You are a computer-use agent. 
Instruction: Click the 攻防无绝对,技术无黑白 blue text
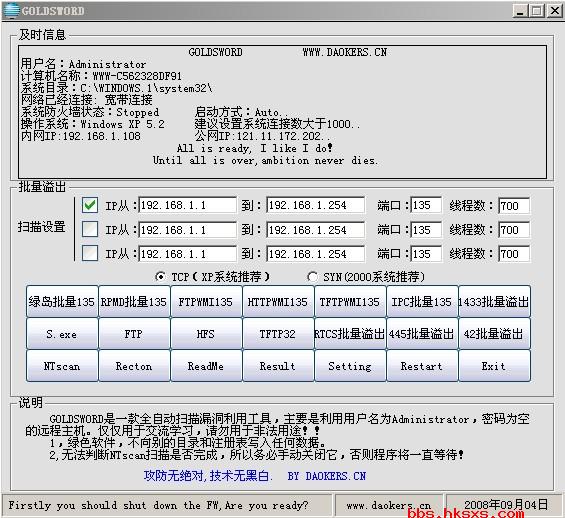[x=208, y=476]
